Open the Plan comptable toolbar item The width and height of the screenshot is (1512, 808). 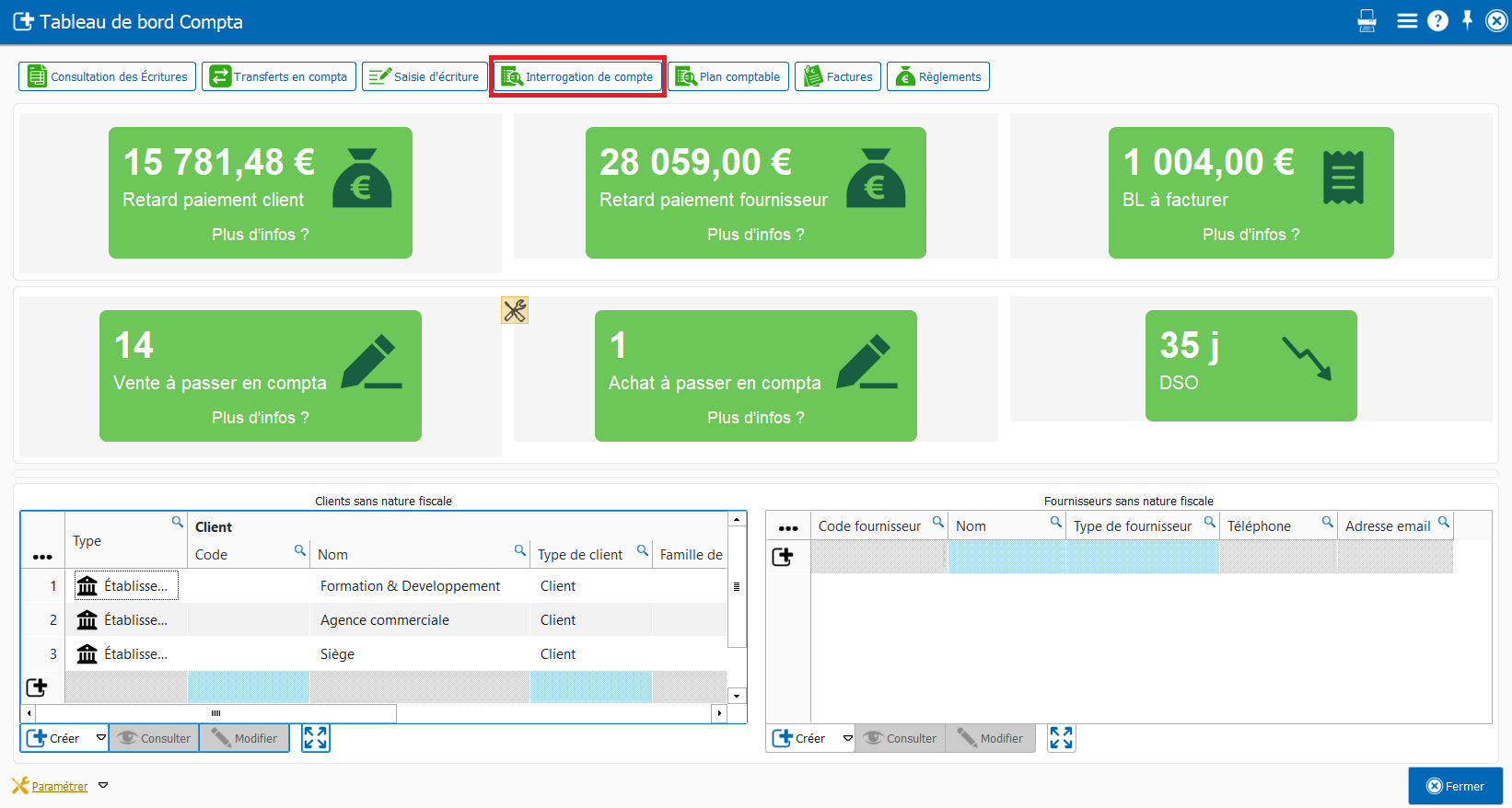(728, 77)
